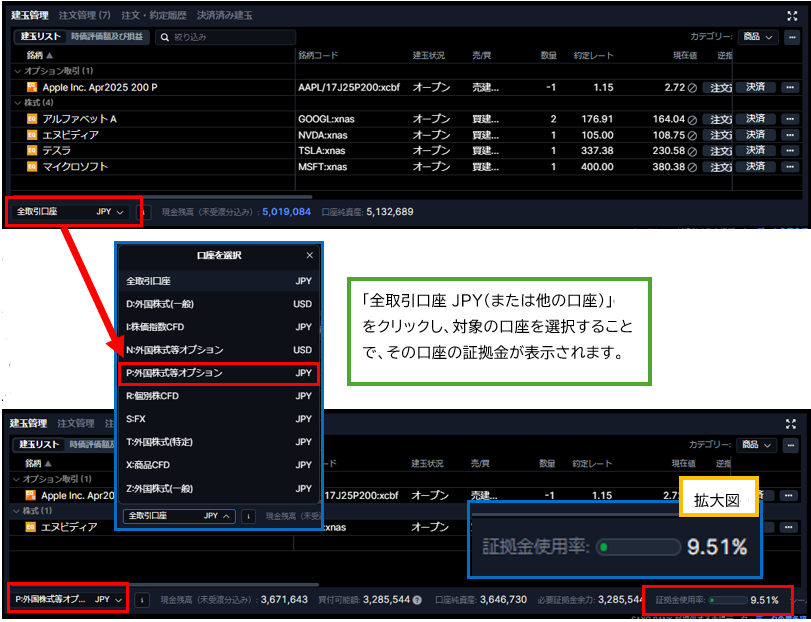Open three-dot menu for upper エヌビディア row

tap(789, 135)
